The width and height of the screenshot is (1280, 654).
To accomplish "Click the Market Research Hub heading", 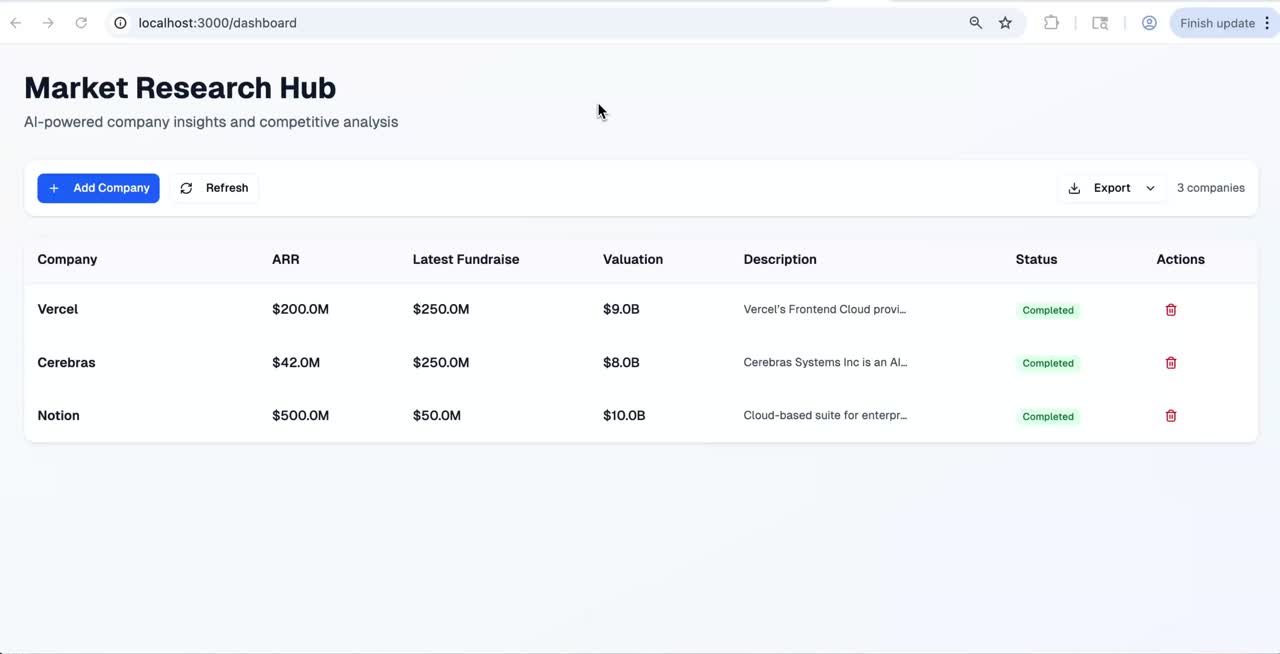I will (x=180, y=88).
